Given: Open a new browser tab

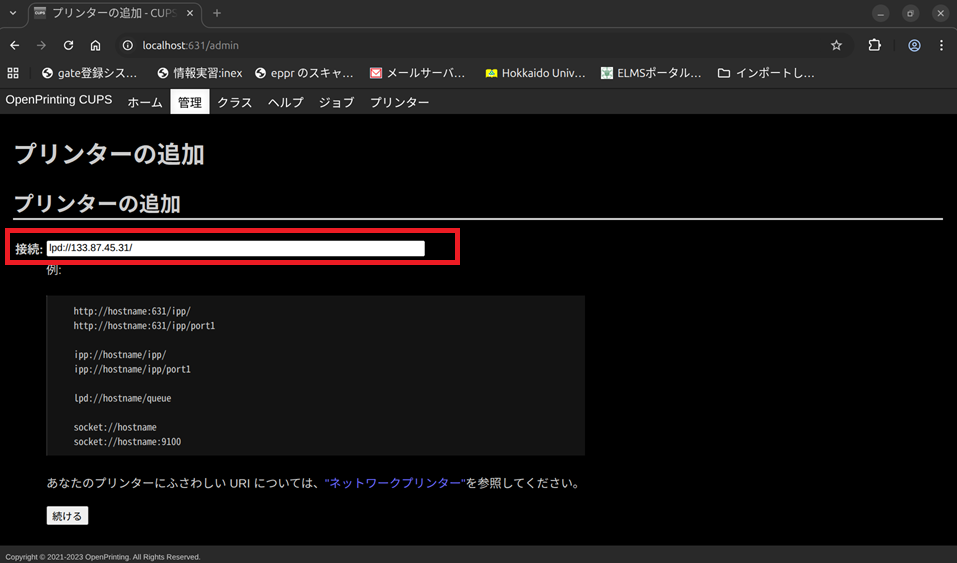Looking at the screenshot, I should click(x=217, y=13).
